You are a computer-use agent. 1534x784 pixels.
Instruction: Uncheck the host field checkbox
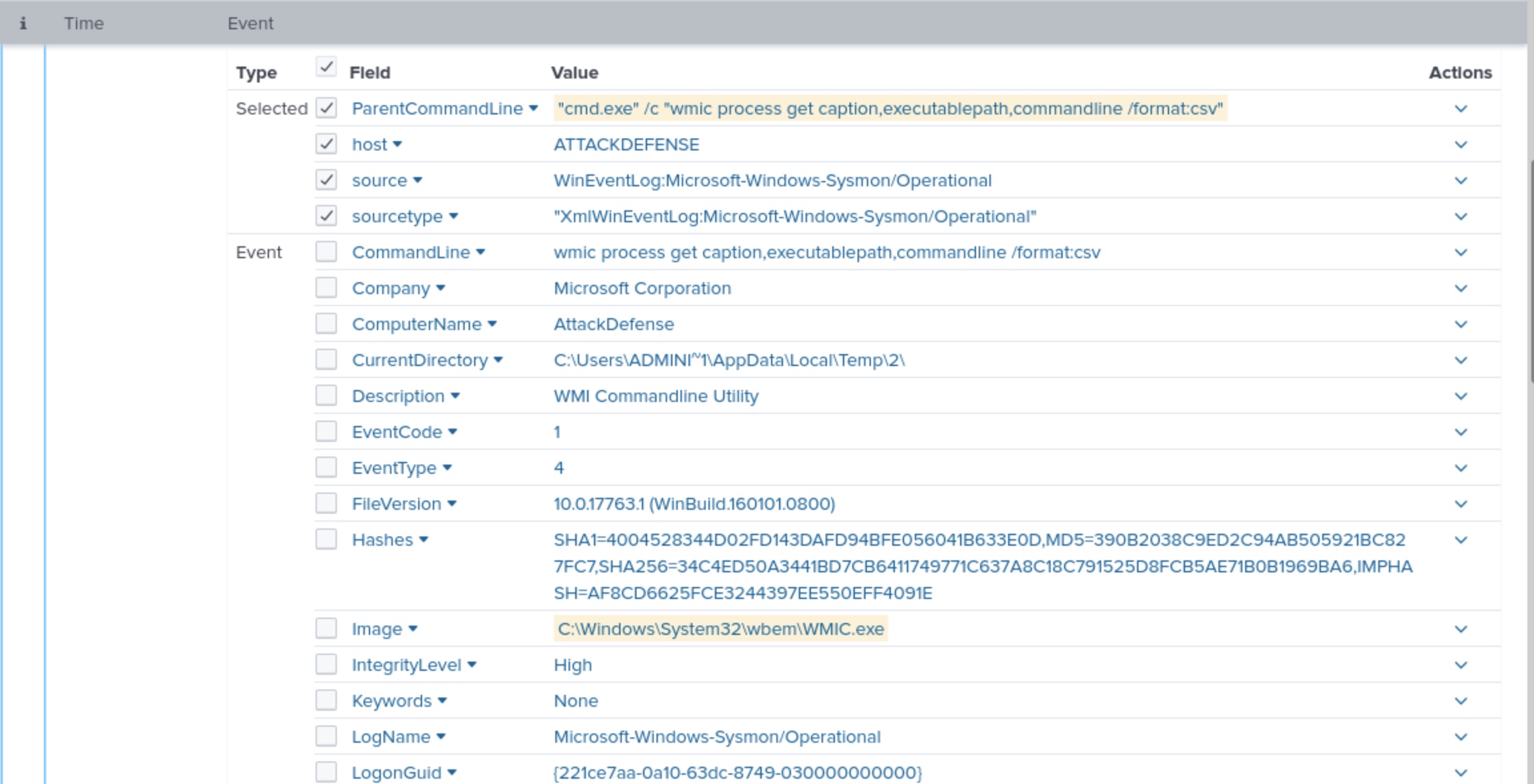[326, 144]
